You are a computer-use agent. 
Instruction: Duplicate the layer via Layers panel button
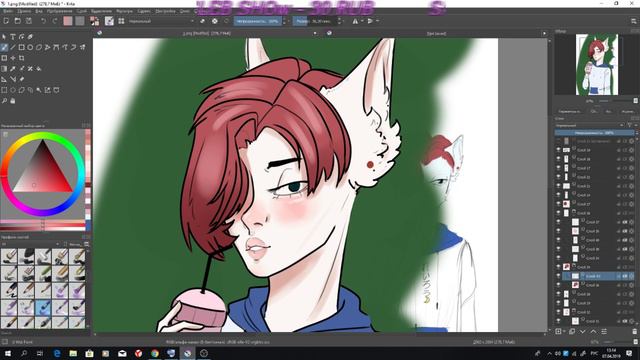[x=572, y=331]
